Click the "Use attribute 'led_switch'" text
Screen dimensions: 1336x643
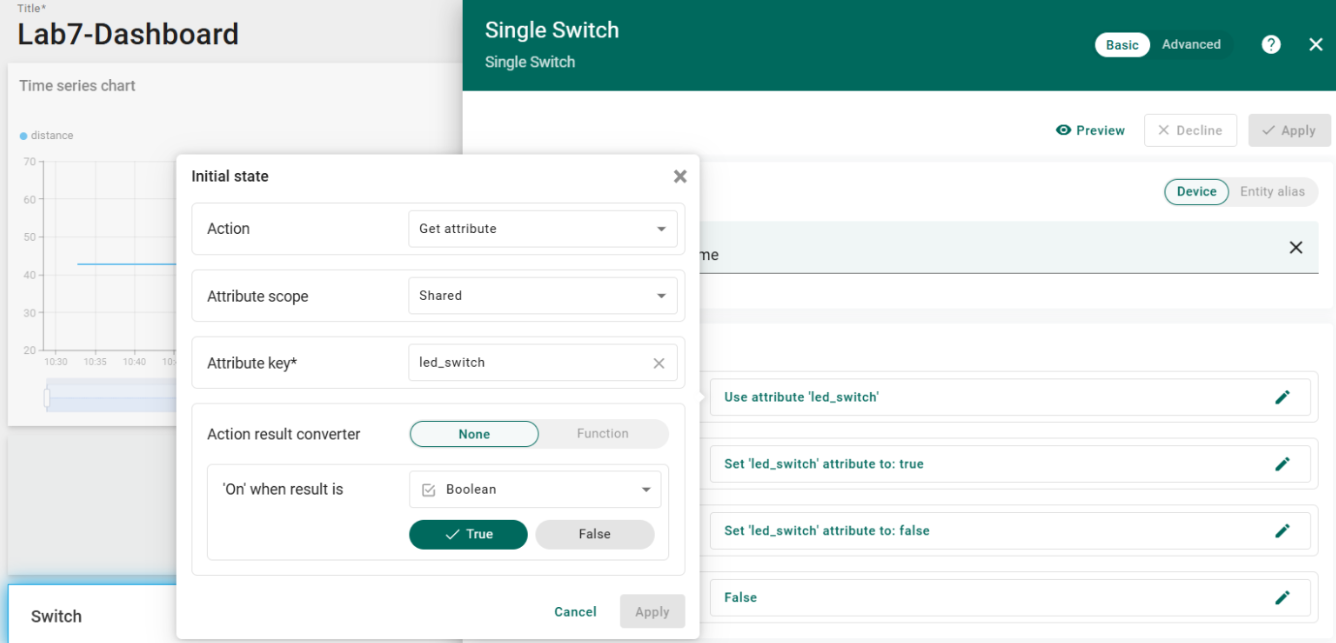(801, 397)
